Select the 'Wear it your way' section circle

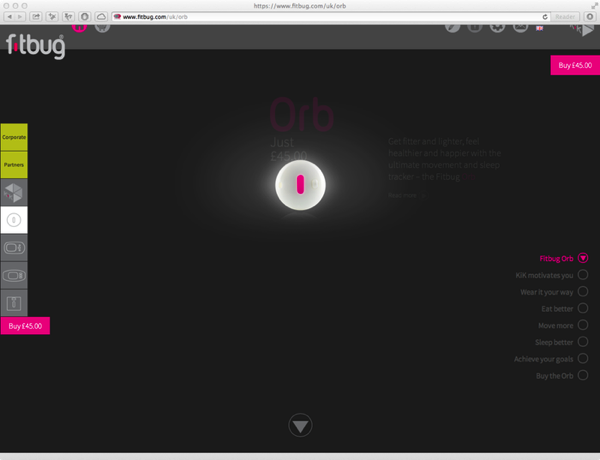point(583,292)
